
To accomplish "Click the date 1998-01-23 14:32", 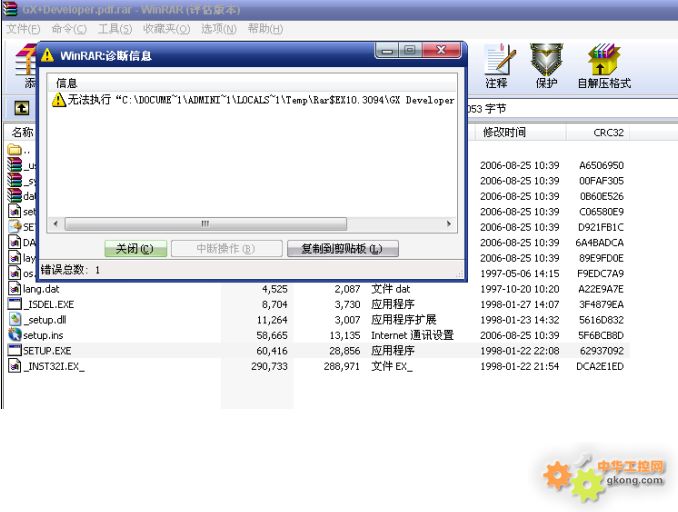I will [520, 320].
